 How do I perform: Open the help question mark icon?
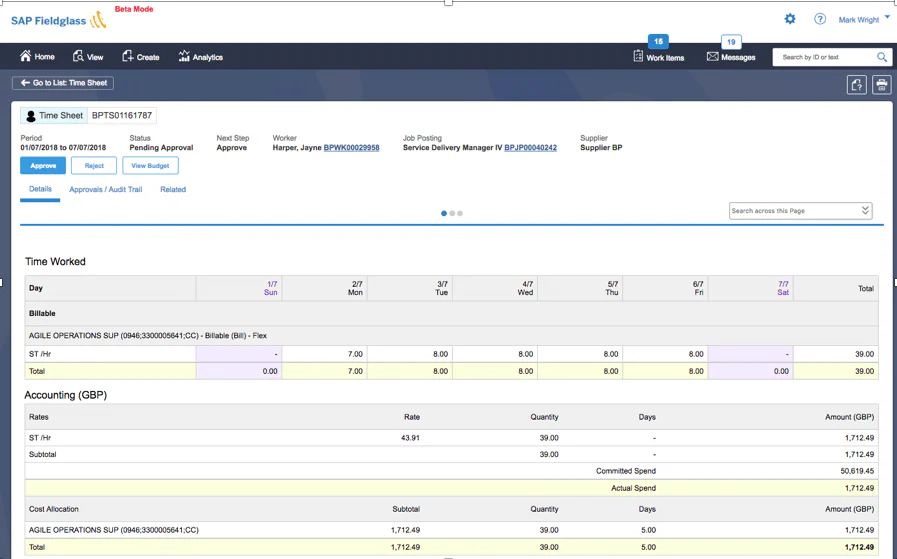[x=820, y=19]
